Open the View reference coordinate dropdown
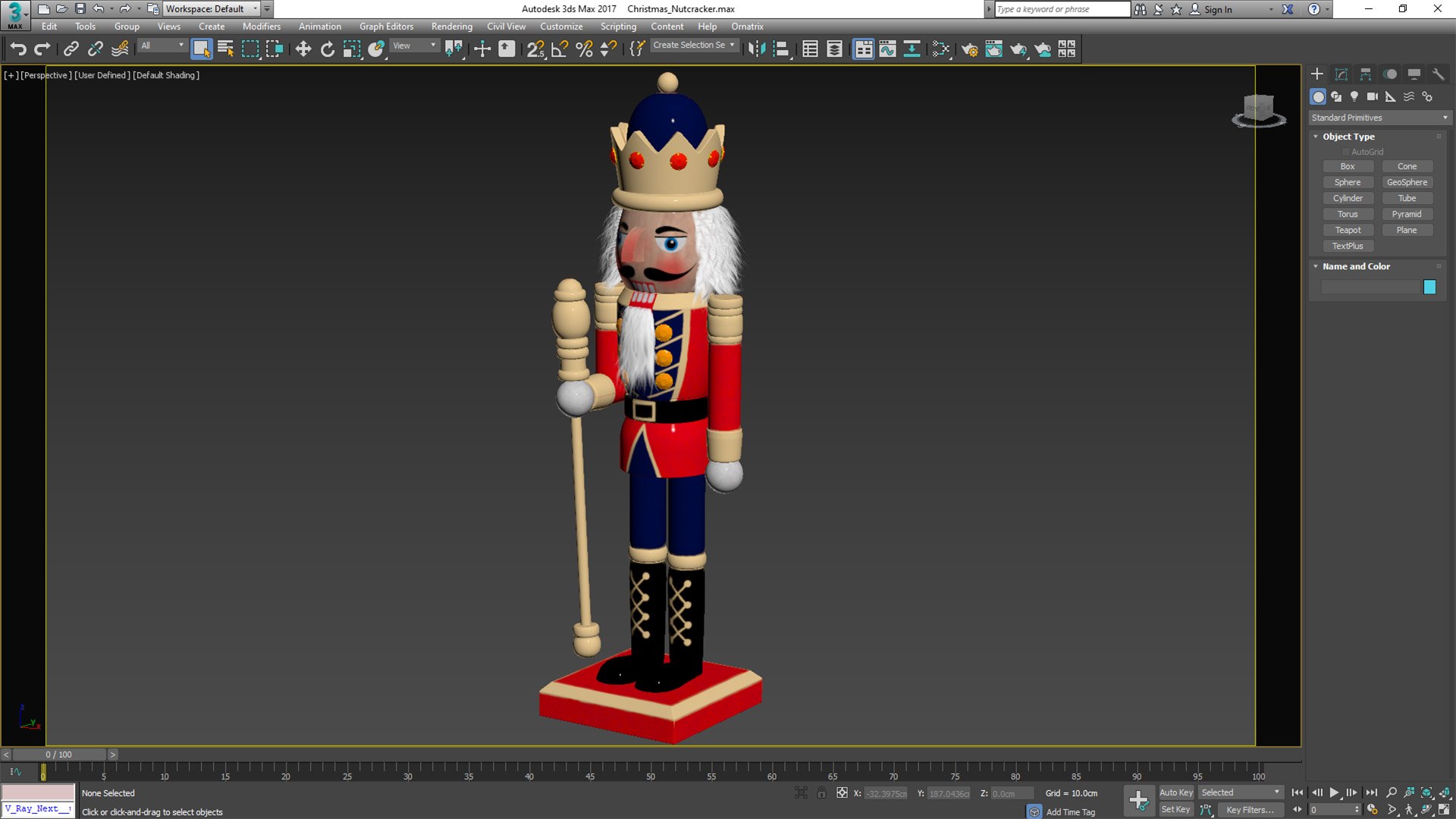The height and width of the screenshot is (819, 1456). click(414, 45)
